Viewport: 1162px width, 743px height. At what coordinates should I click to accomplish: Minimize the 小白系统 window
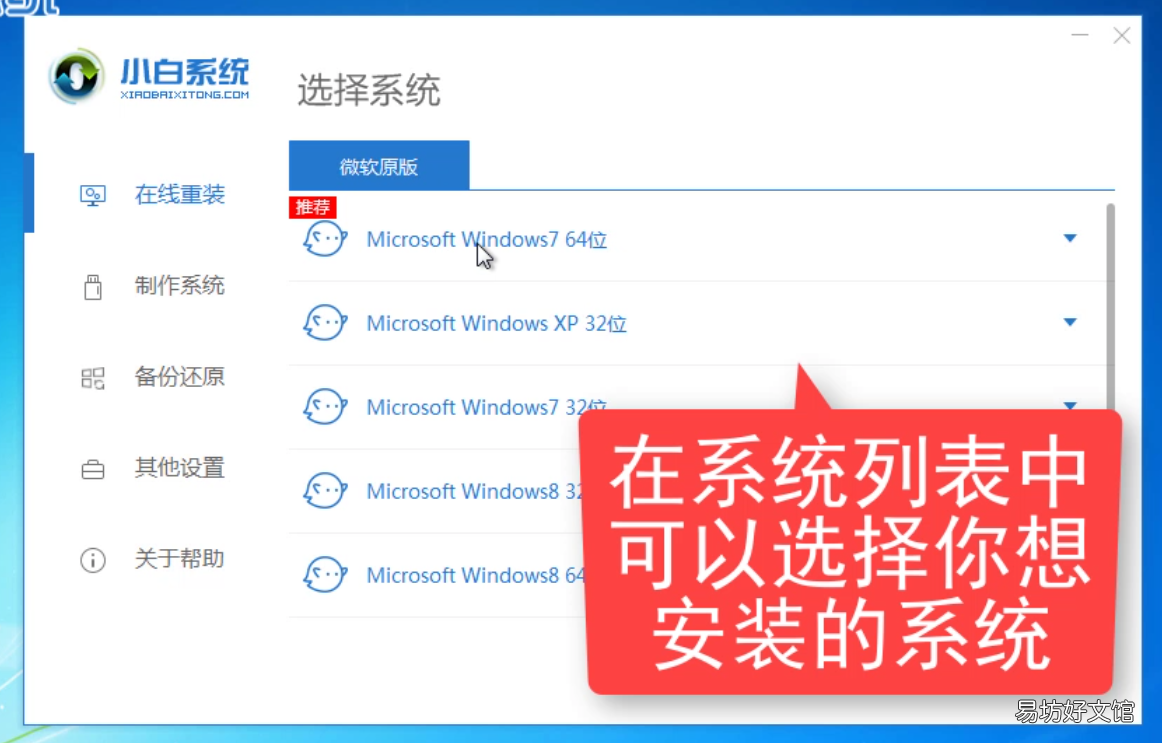[1080, 35]
